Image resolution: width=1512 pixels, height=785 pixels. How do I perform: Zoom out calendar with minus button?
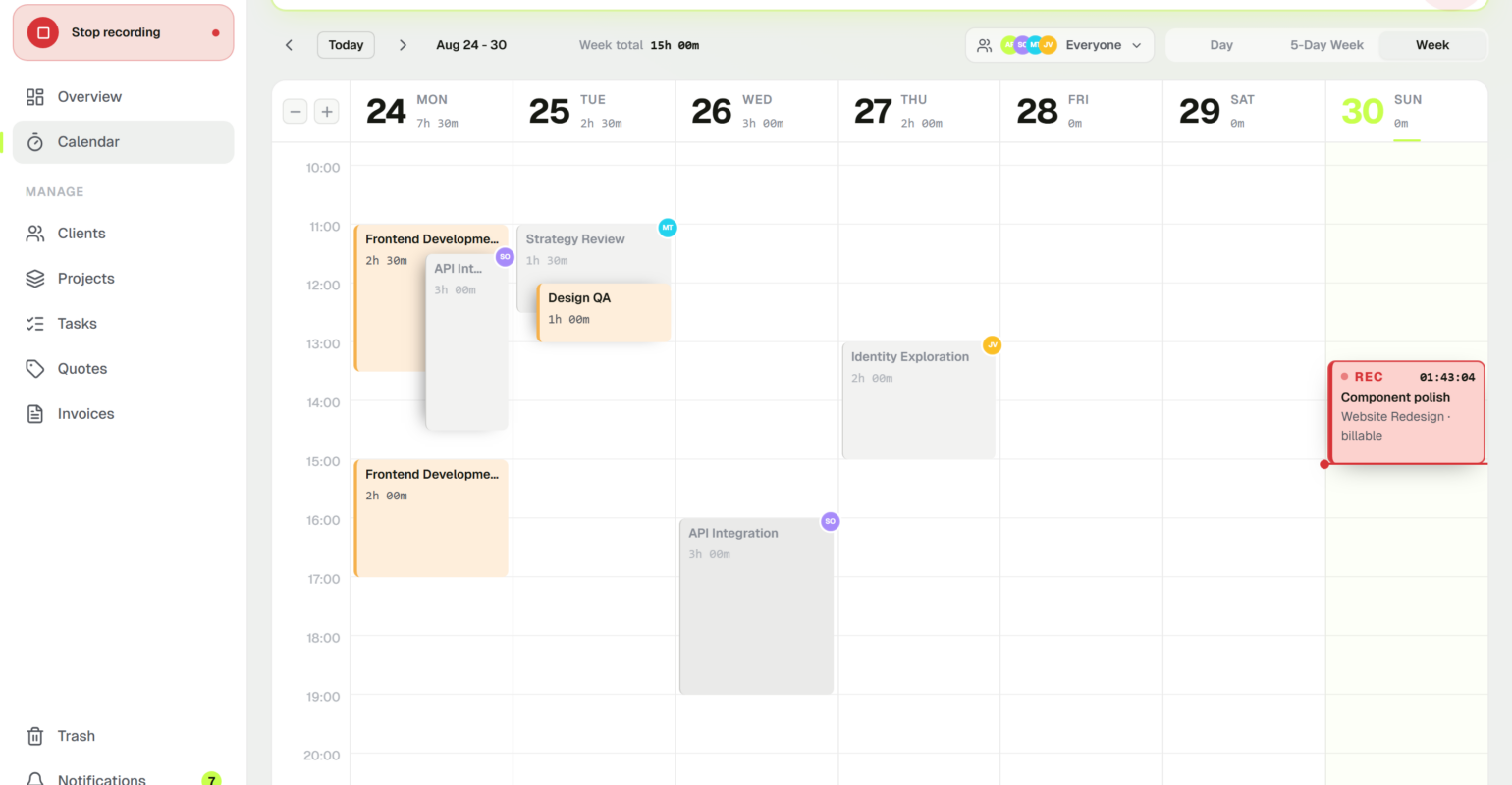(x=296, y=112)
